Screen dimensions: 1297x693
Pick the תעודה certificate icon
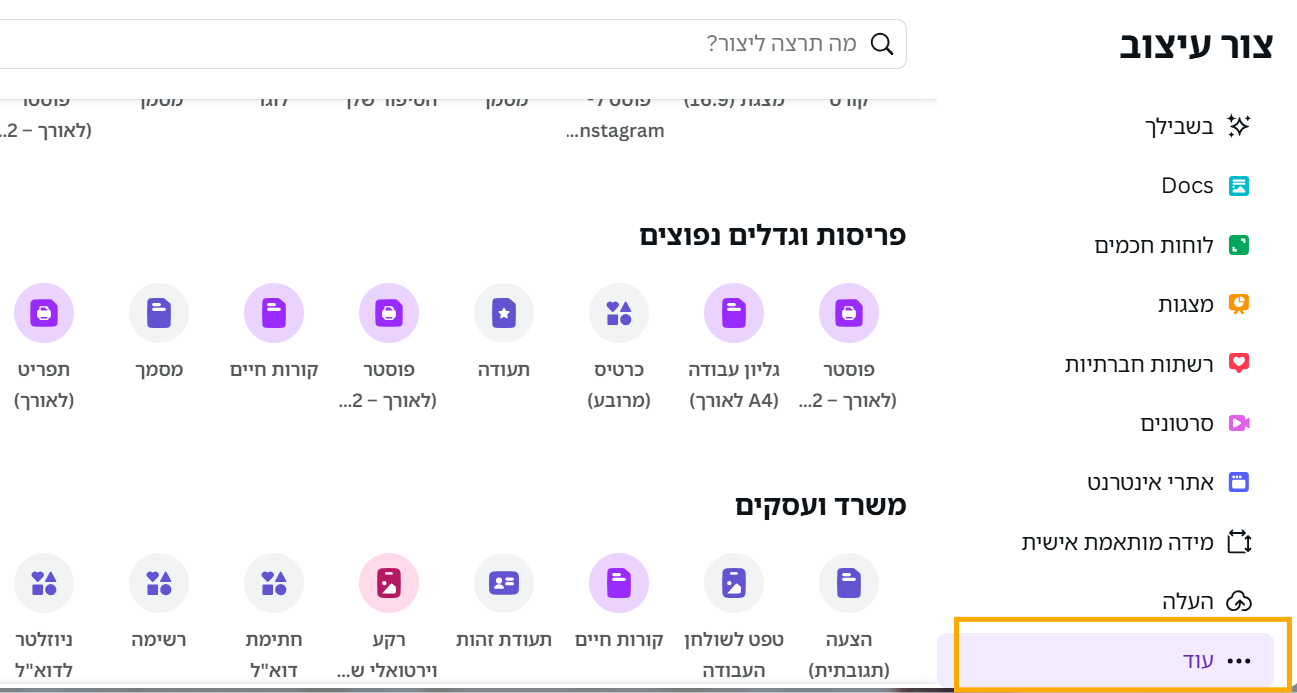[x=504, y=313]
